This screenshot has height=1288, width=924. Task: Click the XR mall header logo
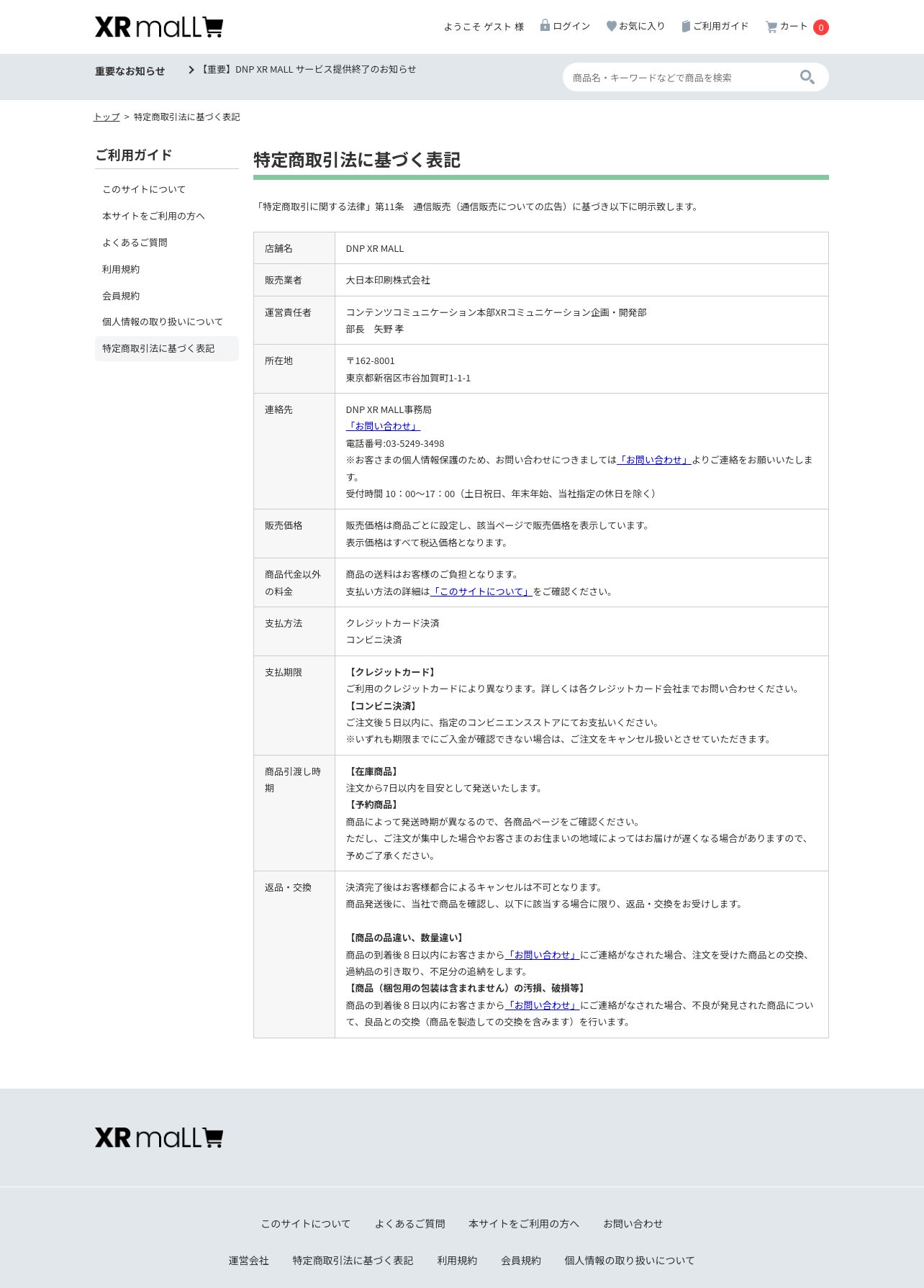(x=159, y=27)
